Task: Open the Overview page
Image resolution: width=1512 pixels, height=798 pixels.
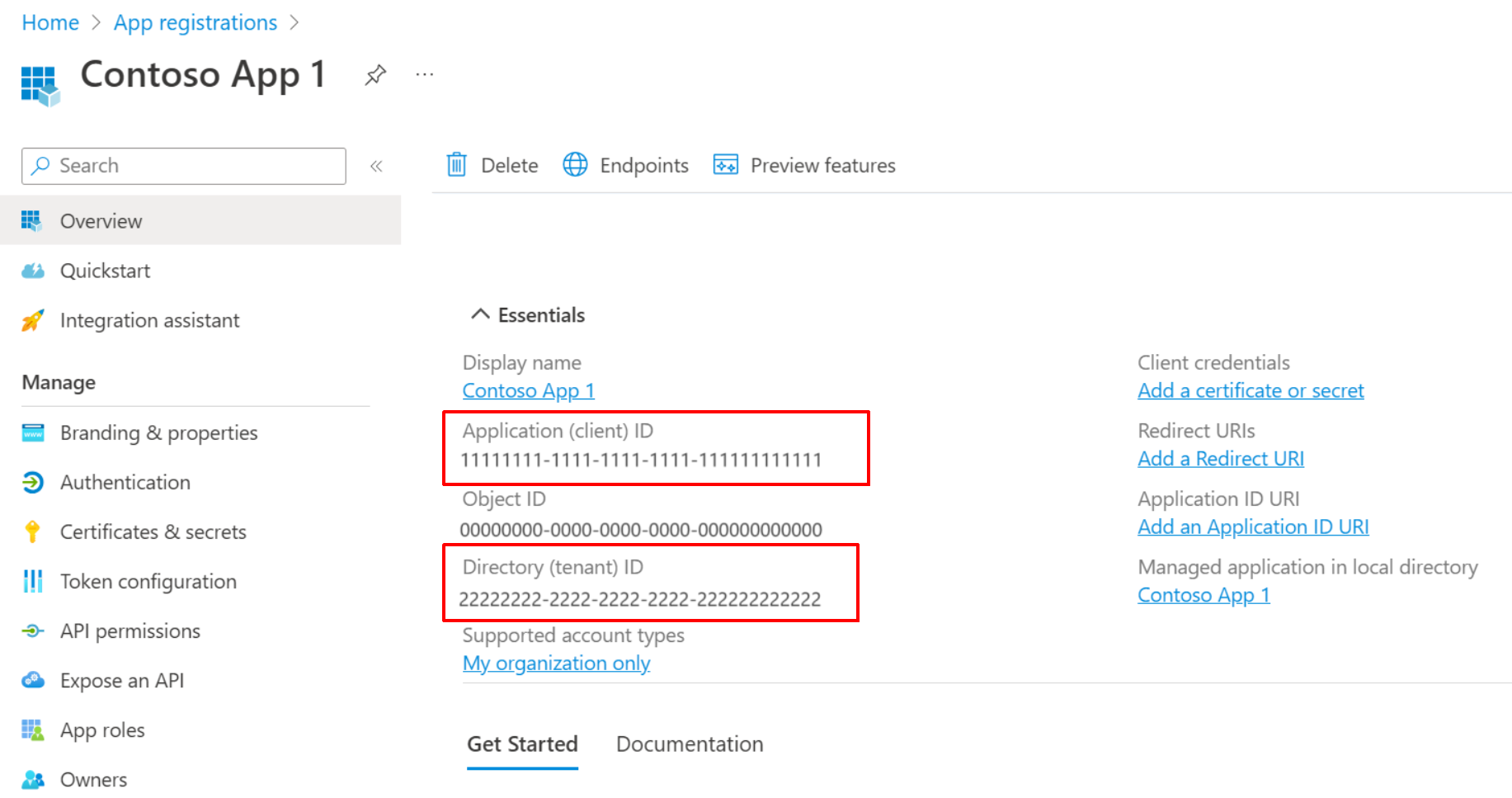Action: pos(100,220)
